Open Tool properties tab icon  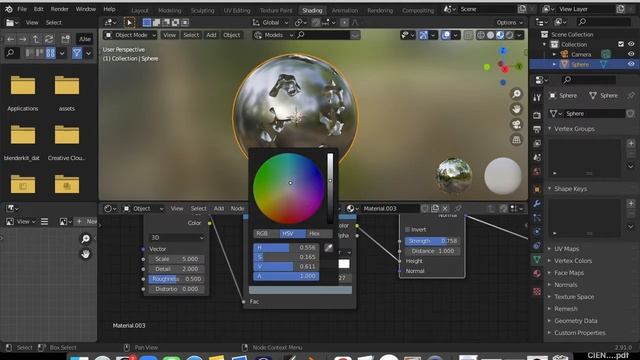pyautogui.click(x=537, y=97)
